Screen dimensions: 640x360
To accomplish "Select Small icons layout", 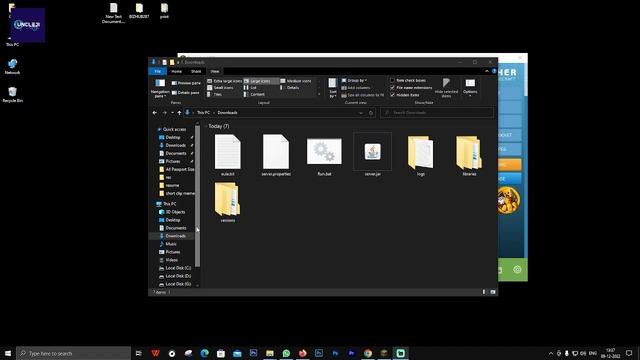I will (220, 88).
